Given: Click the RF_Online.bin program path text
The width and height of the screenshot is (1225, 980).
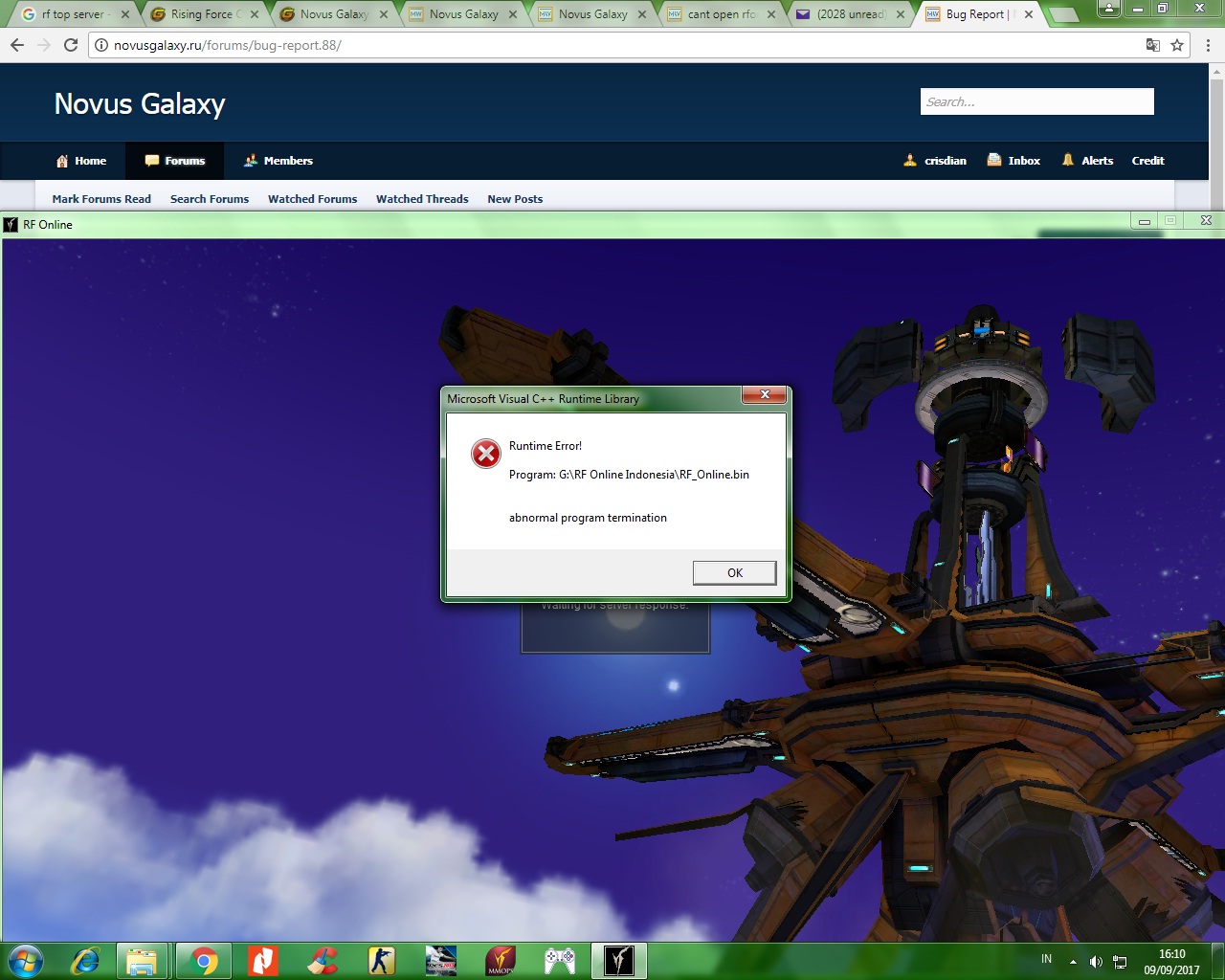Looking at the screenshot, I should pos(629,475).
